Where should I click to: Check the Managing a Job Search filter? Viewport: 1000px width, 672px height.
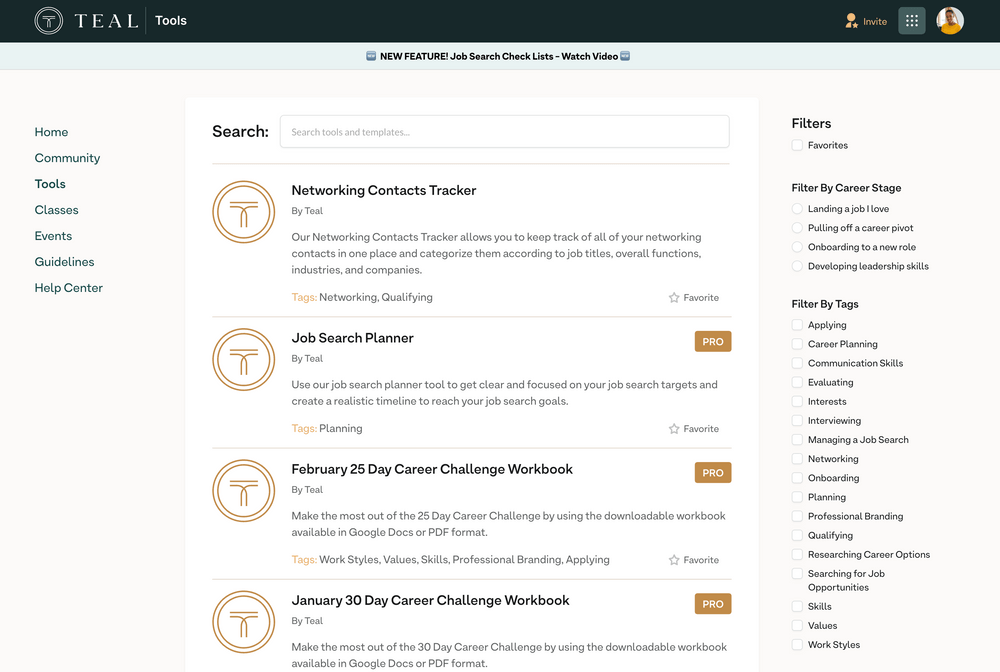(797, 440)
